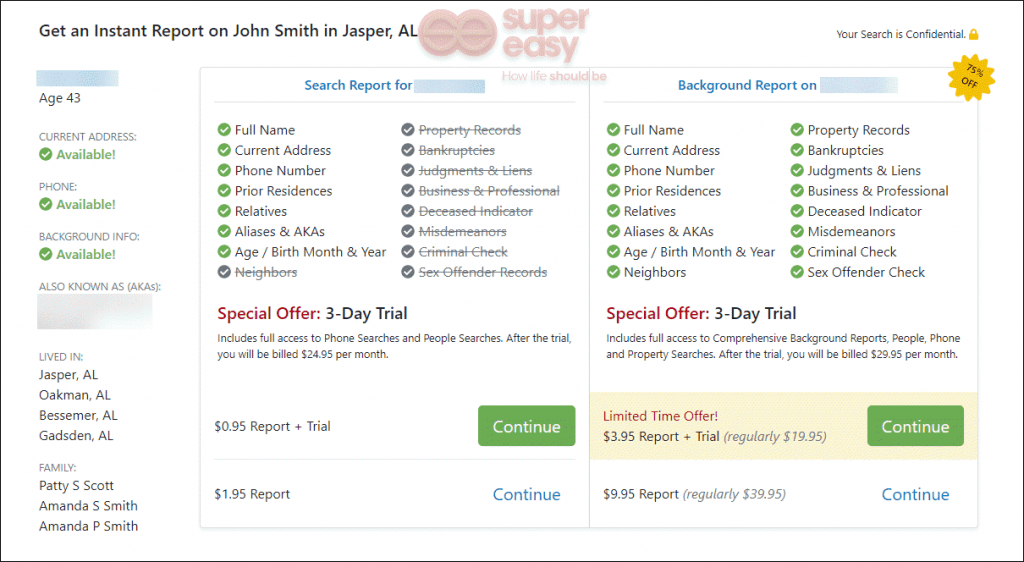This screenshot has height=562, width=1024.
Task: Click family member Patty S Scott
Action: pyautogui.click(x=76, y=486)
